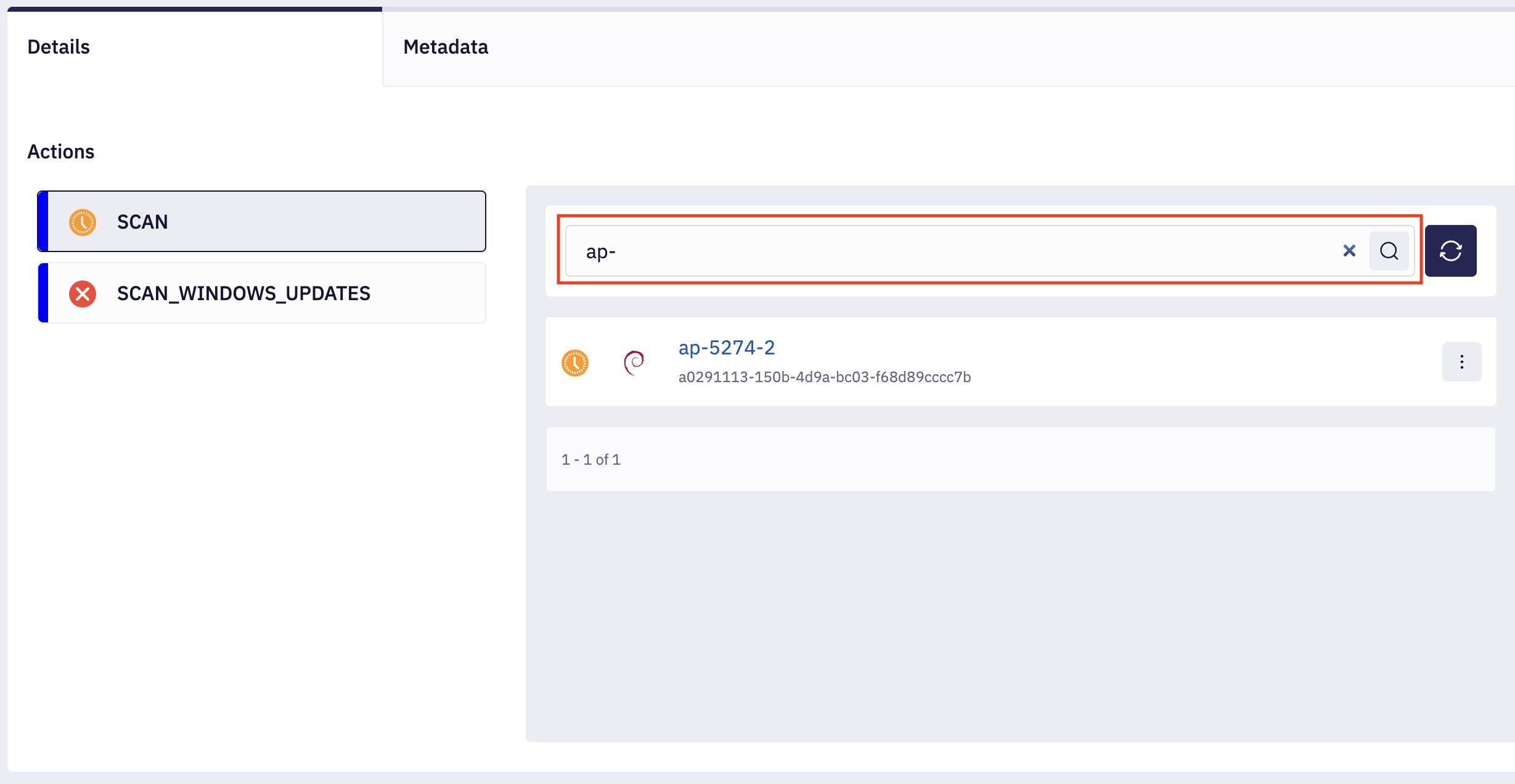Click the refresh results button
Image resolution: width=1515 pixels, height=784 pixels.
pyautogui.click(x=1450, y=251)
